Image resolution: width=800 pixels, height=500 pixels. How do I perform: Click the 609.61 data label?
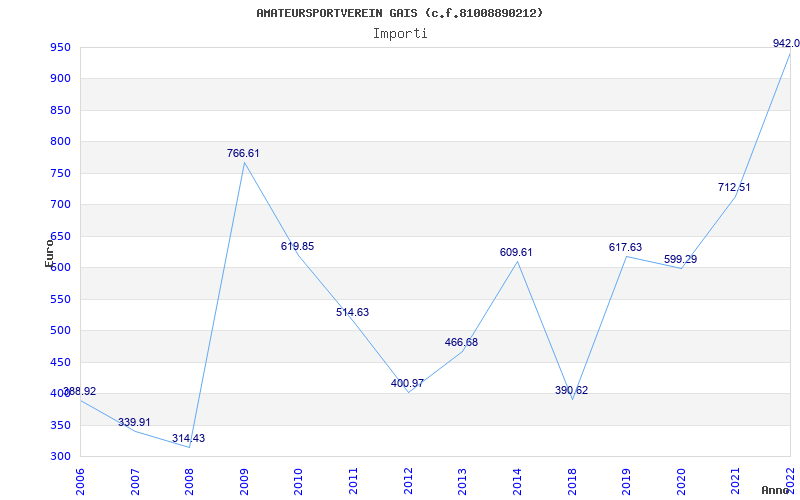[516, 252]
